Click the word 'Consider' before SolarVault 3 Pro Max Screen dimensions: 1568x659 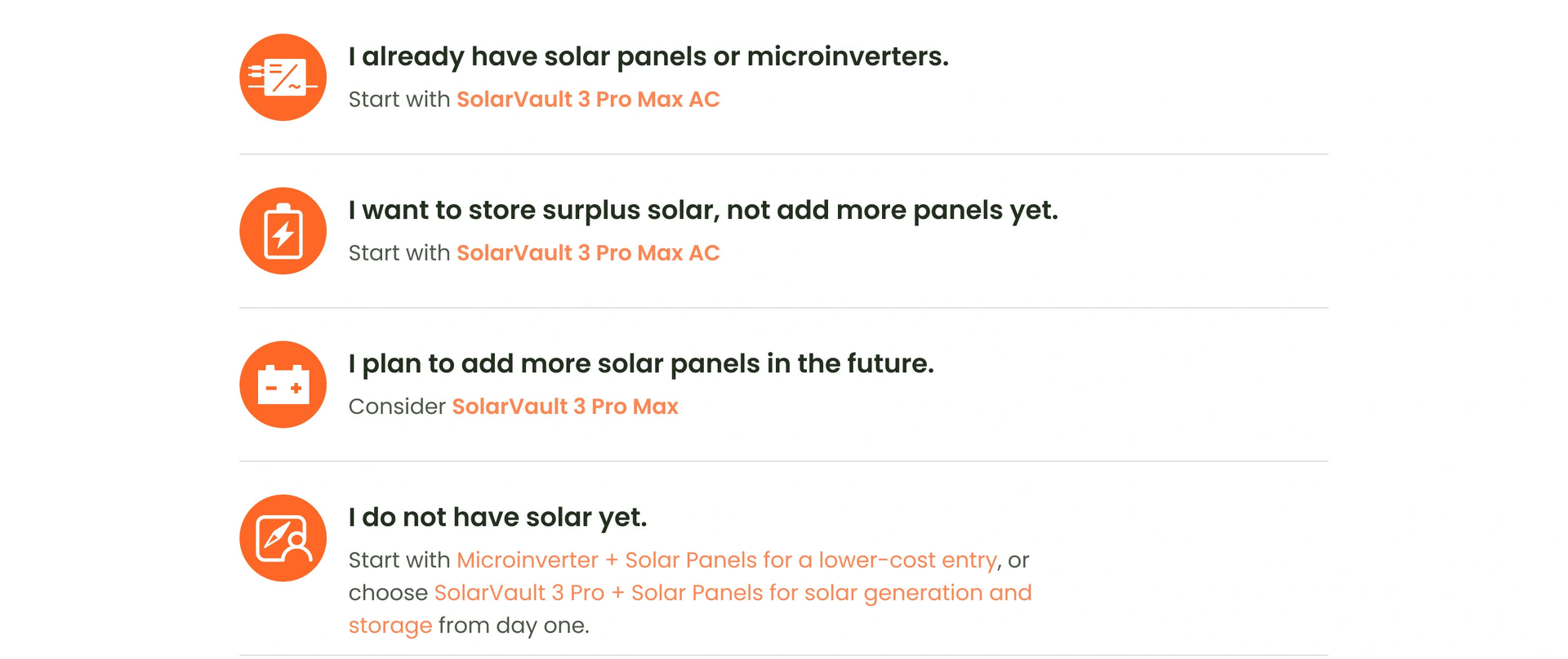(397, 407)
